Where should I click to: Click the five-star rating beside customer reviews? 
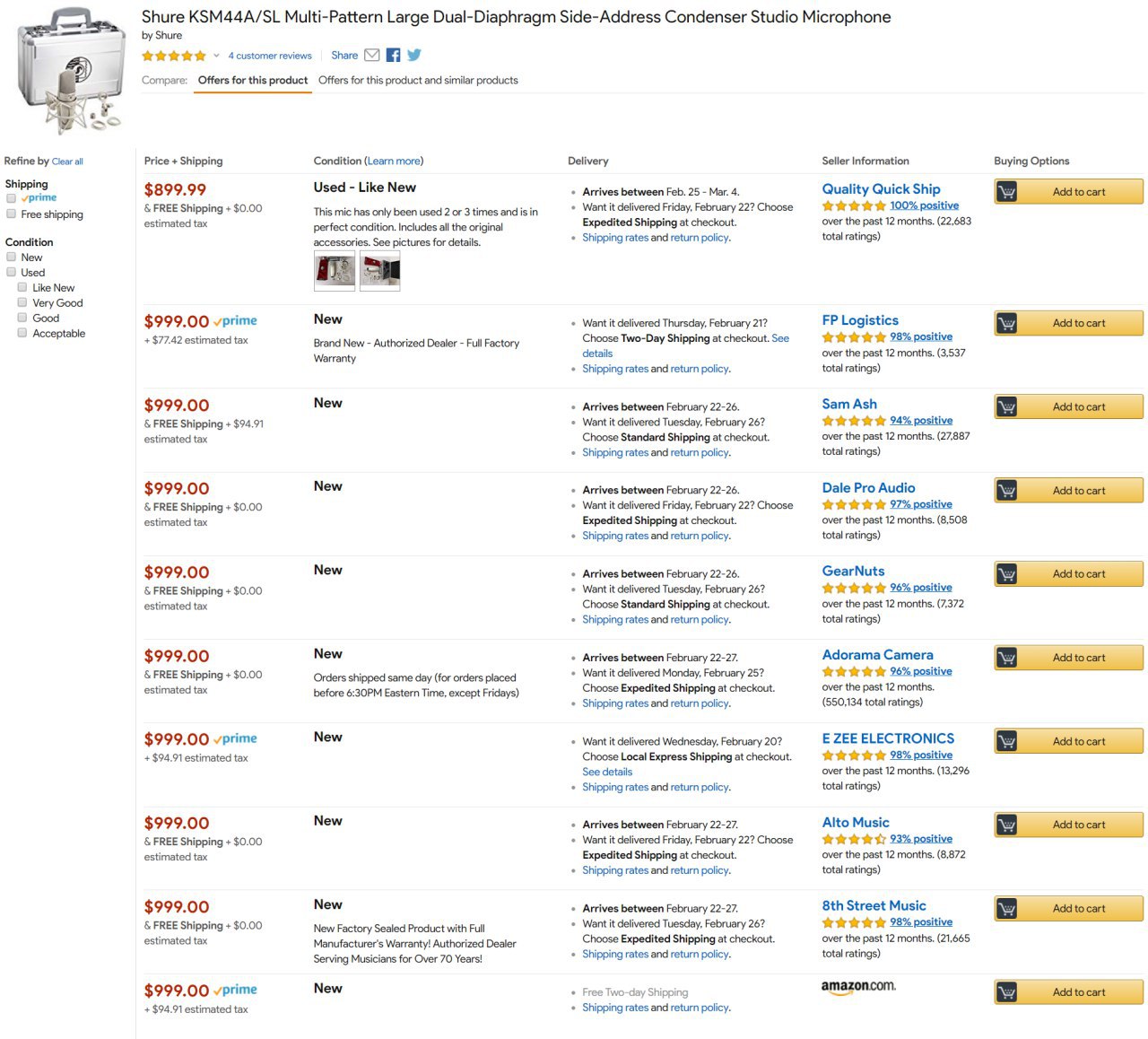[x=174, y=56]
